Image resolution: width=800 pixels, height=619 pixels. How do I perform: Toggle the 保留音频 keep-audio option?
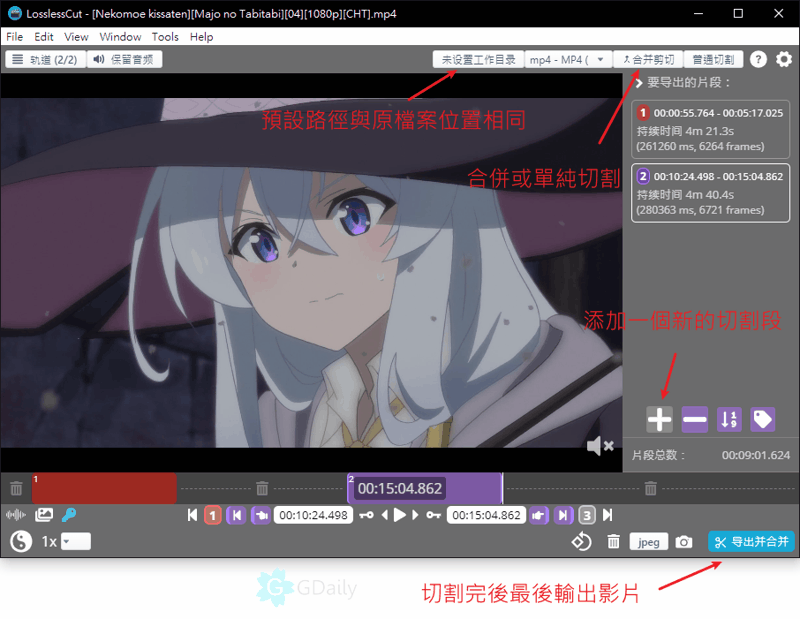point(124,60)
